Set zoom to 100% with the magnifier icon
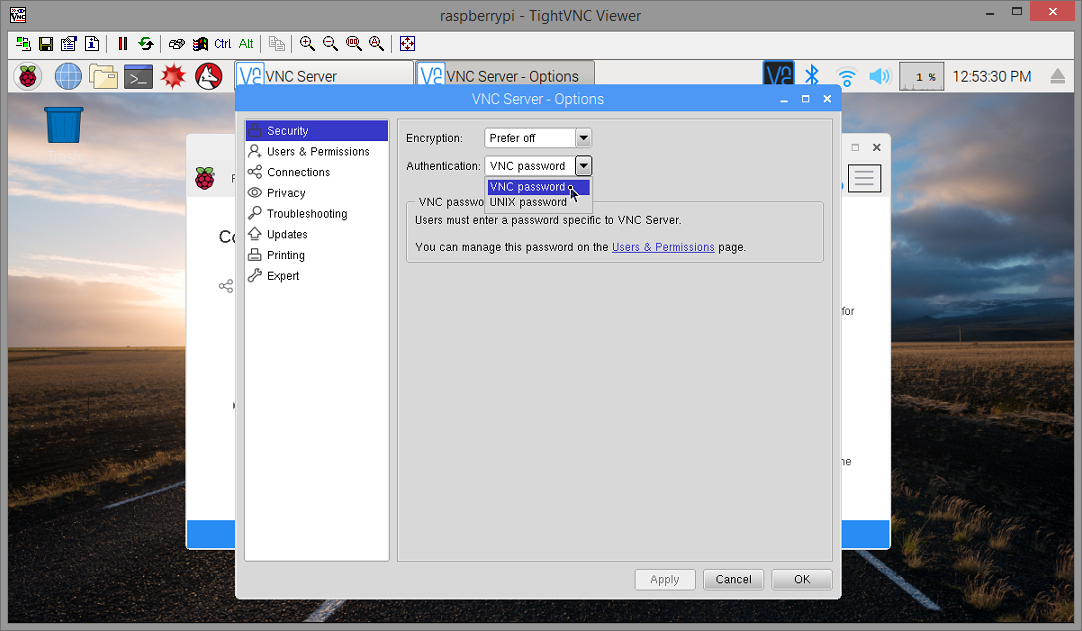This screenshot has width=1082, height=631. [x=353, y=43]
